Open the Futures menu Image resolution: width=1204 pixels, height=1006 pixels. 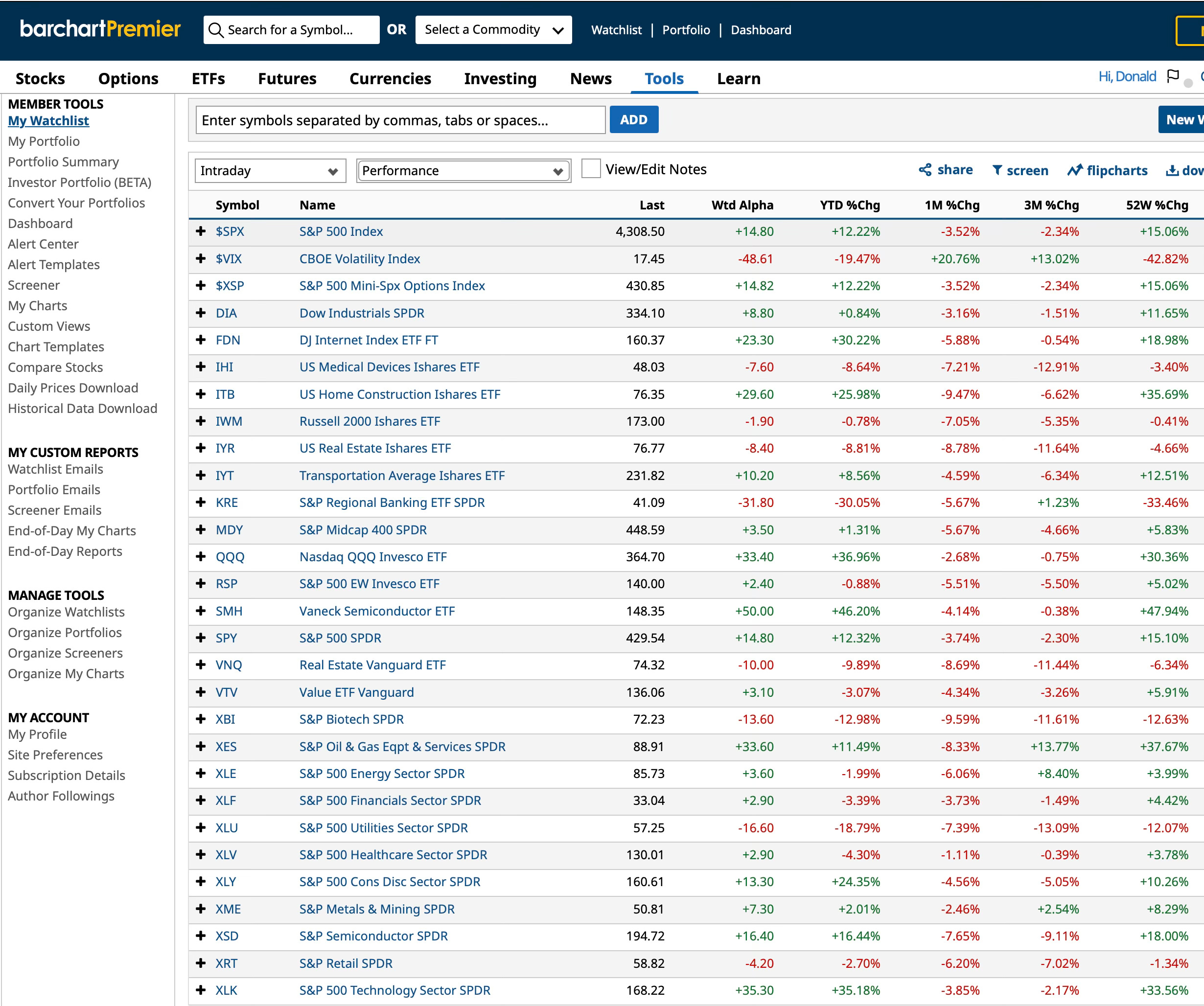click(x=287, y=78)
